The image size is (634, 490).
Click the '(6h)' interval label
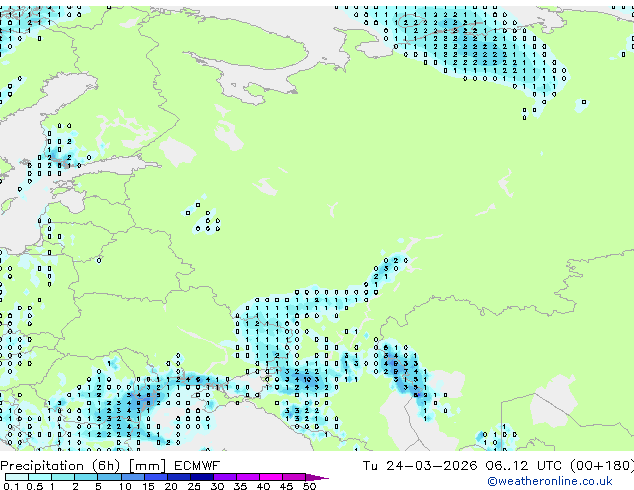(106, 466)
